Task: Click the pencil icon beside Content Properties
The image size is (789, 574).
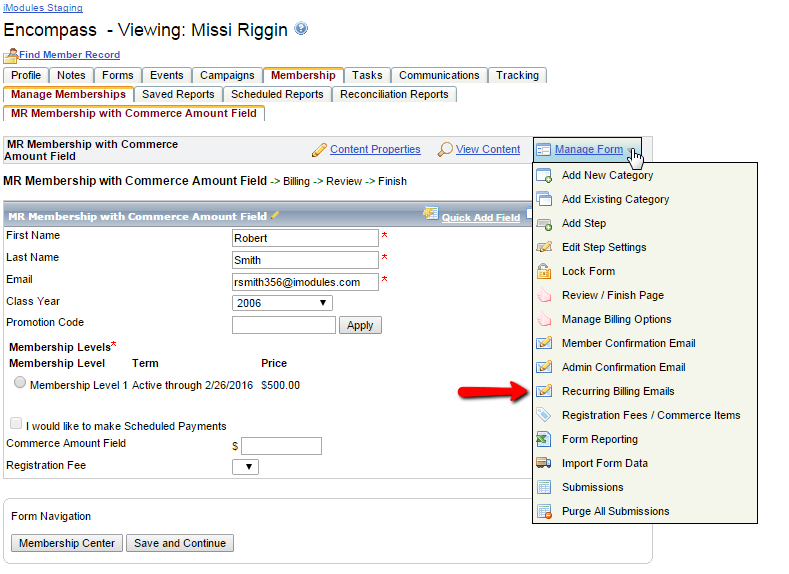Action: [319, 149]
